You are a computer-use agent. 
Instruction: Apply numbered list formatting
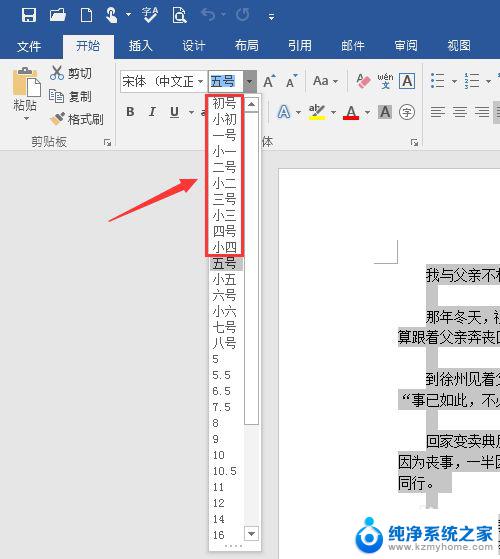point(472,81)
